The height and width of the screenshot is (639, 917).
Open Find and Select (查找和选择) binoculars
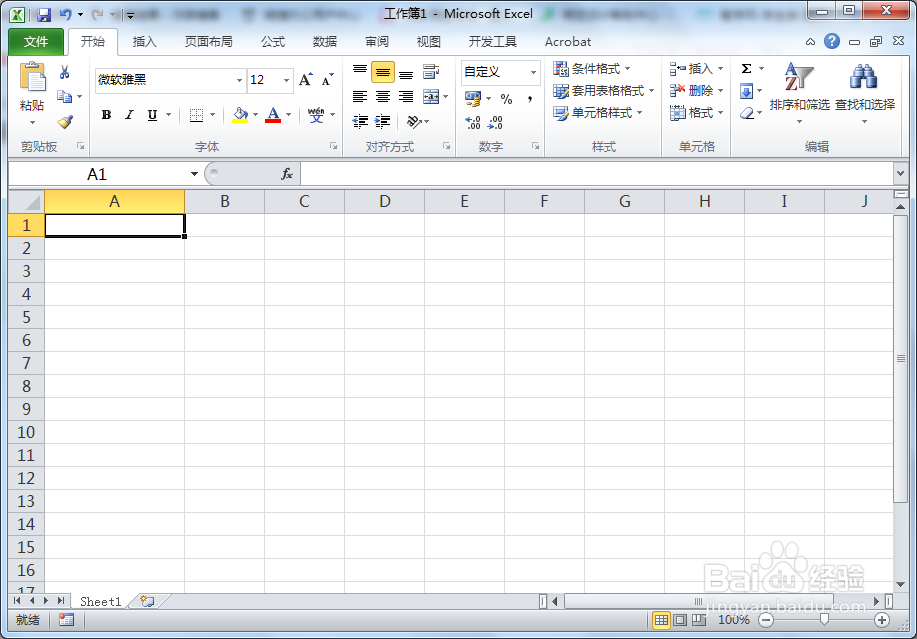[x=864, y=94]
